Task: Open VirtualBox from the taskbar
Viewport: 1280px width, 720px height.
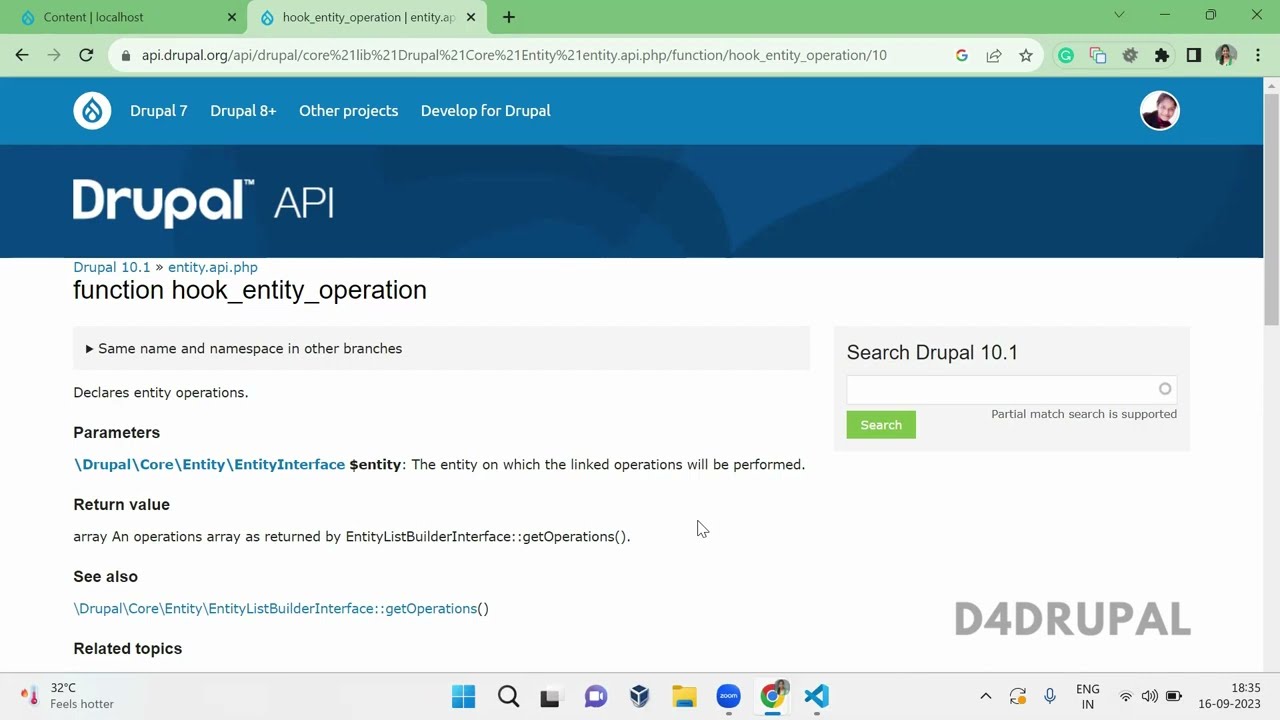Action: click(x=640, y=696)
